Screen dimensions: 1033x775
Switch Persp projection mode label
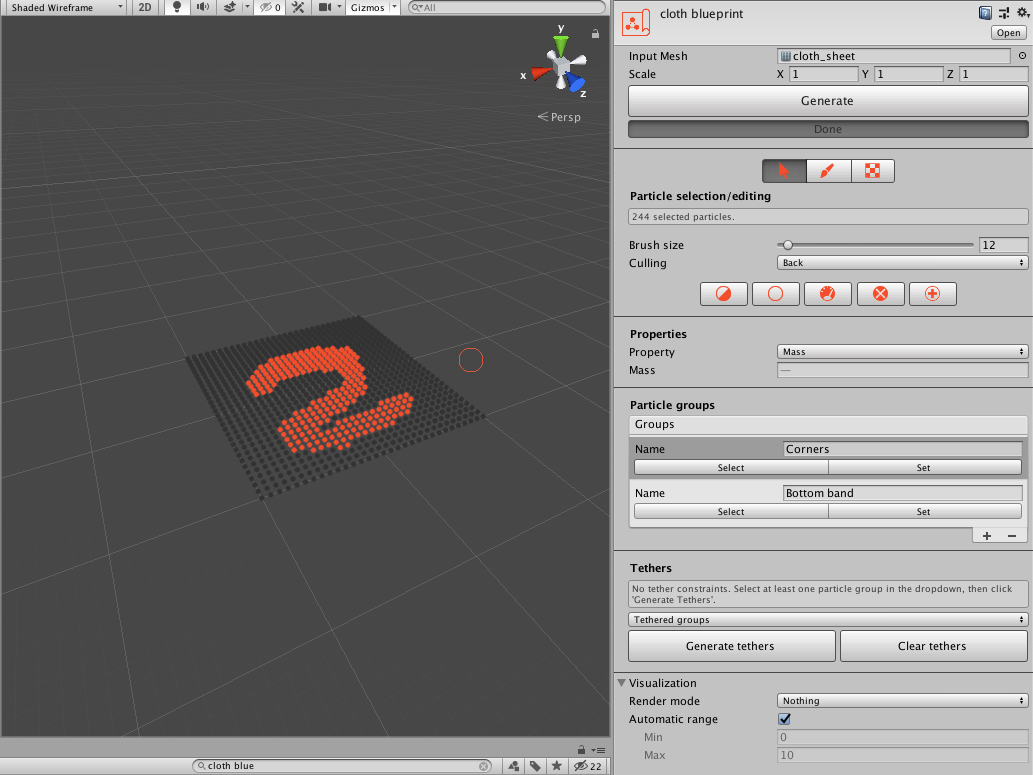click(559, 117)
